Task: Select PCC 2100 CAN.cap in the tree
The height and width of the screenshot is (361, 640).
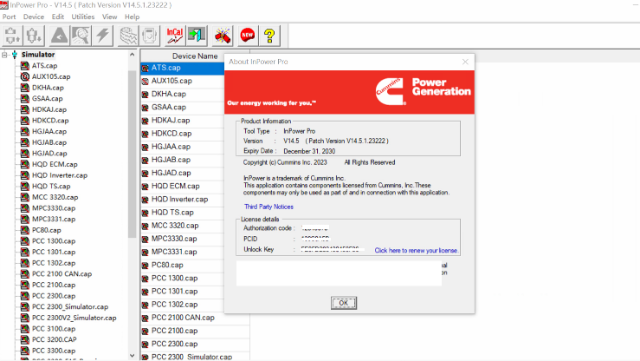Action: tap(62, 274)
